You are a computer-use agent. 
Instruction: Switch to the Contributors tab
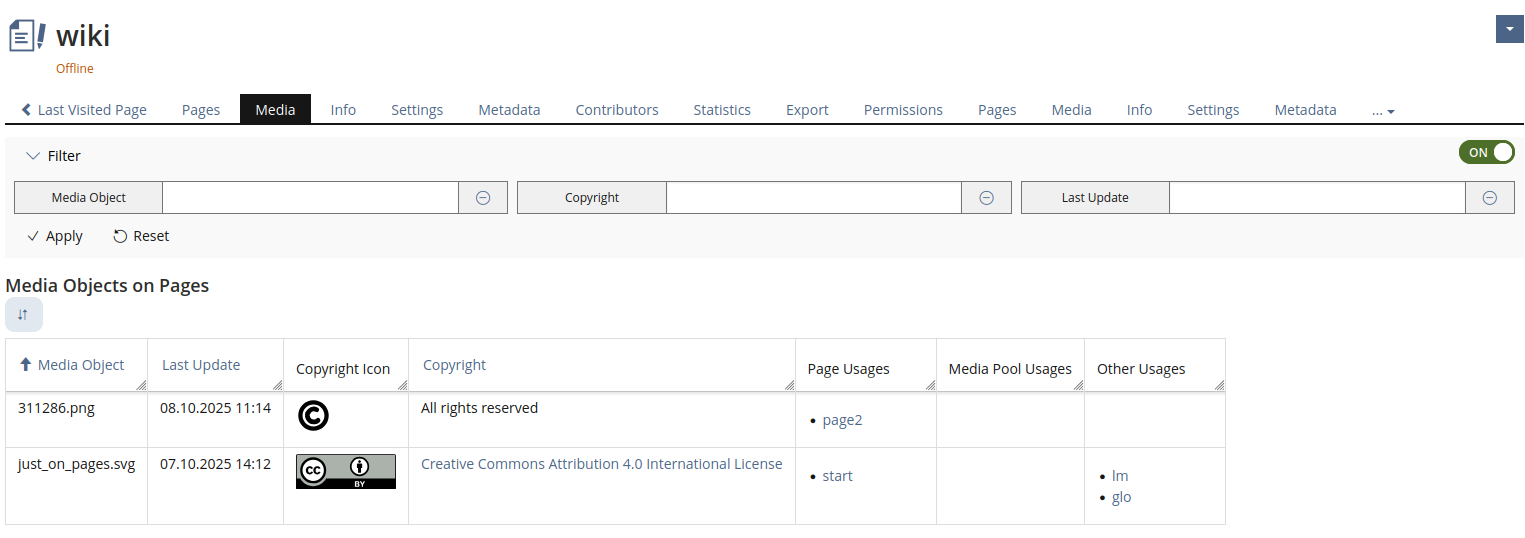617,110
